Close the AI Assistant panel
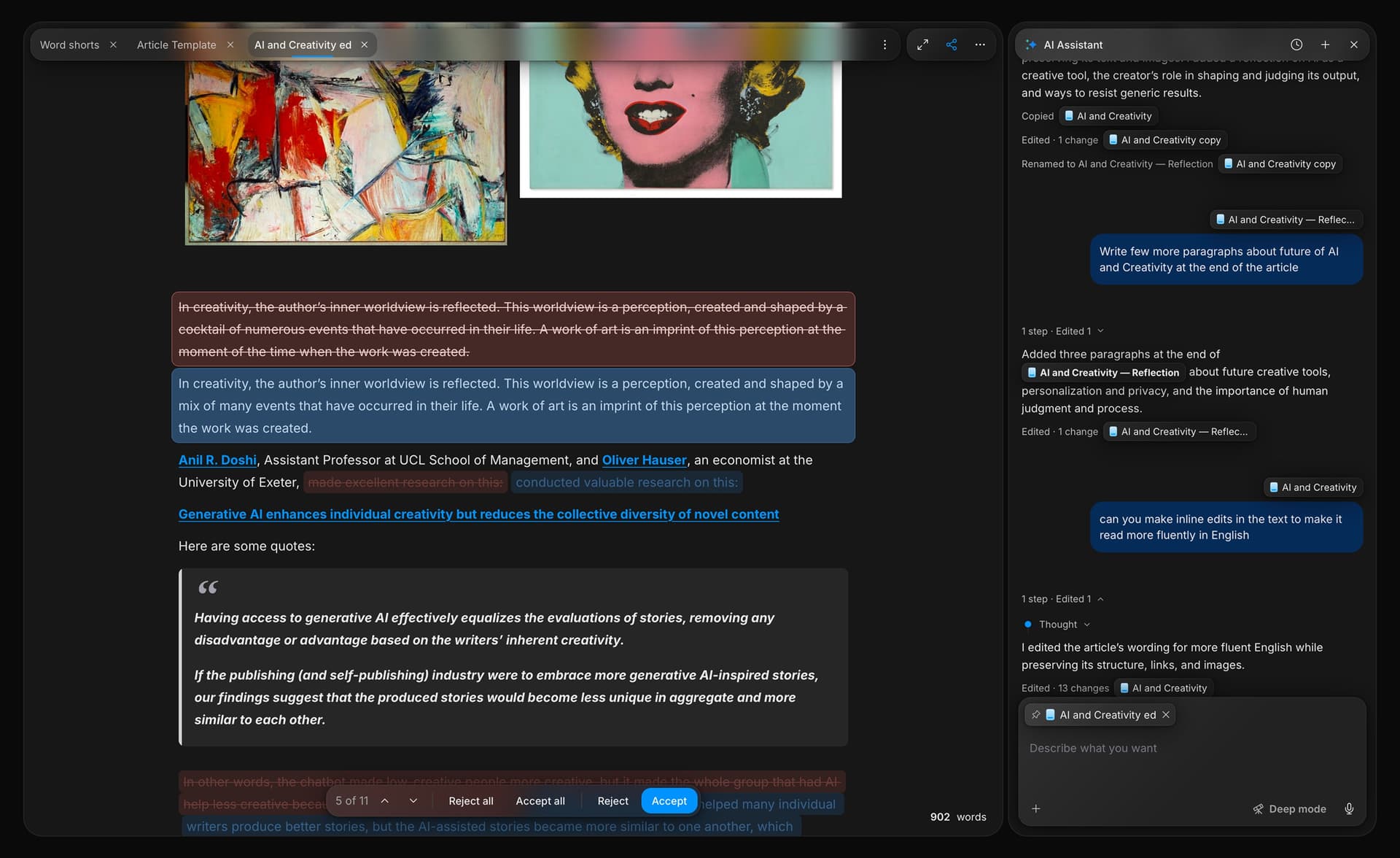 pyautogui.click(x=1353, y=45)
